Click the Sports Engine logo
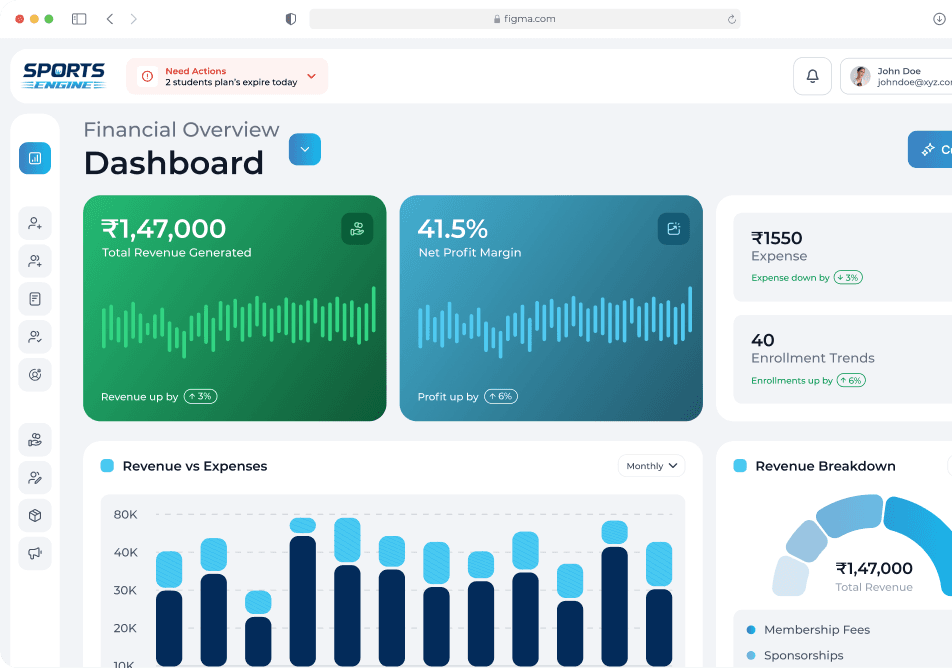Viewport: 952px width, 668px height. (x=64, y=76)
